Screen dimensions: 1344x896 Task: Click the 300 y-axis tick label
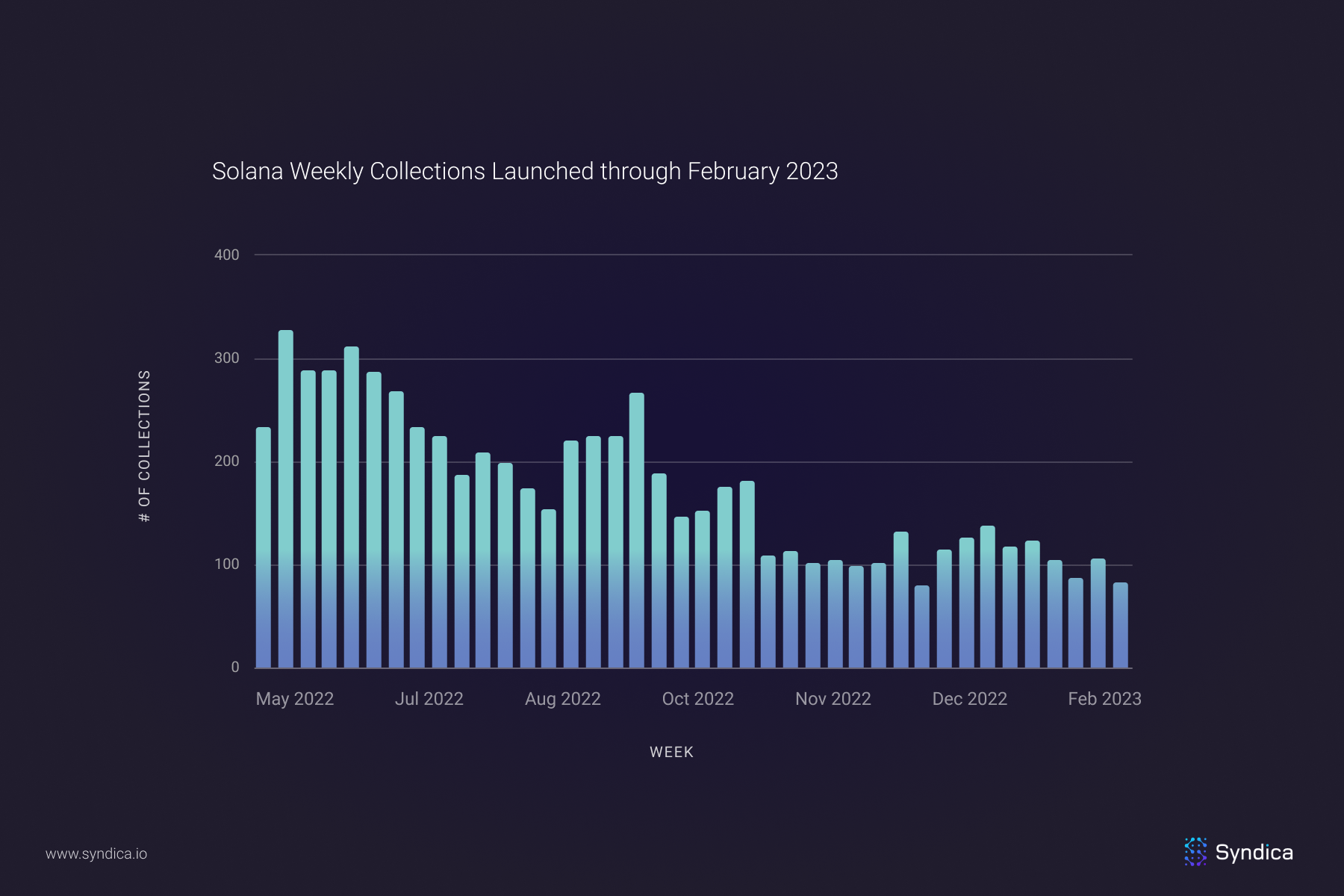[x=226, y=358]
